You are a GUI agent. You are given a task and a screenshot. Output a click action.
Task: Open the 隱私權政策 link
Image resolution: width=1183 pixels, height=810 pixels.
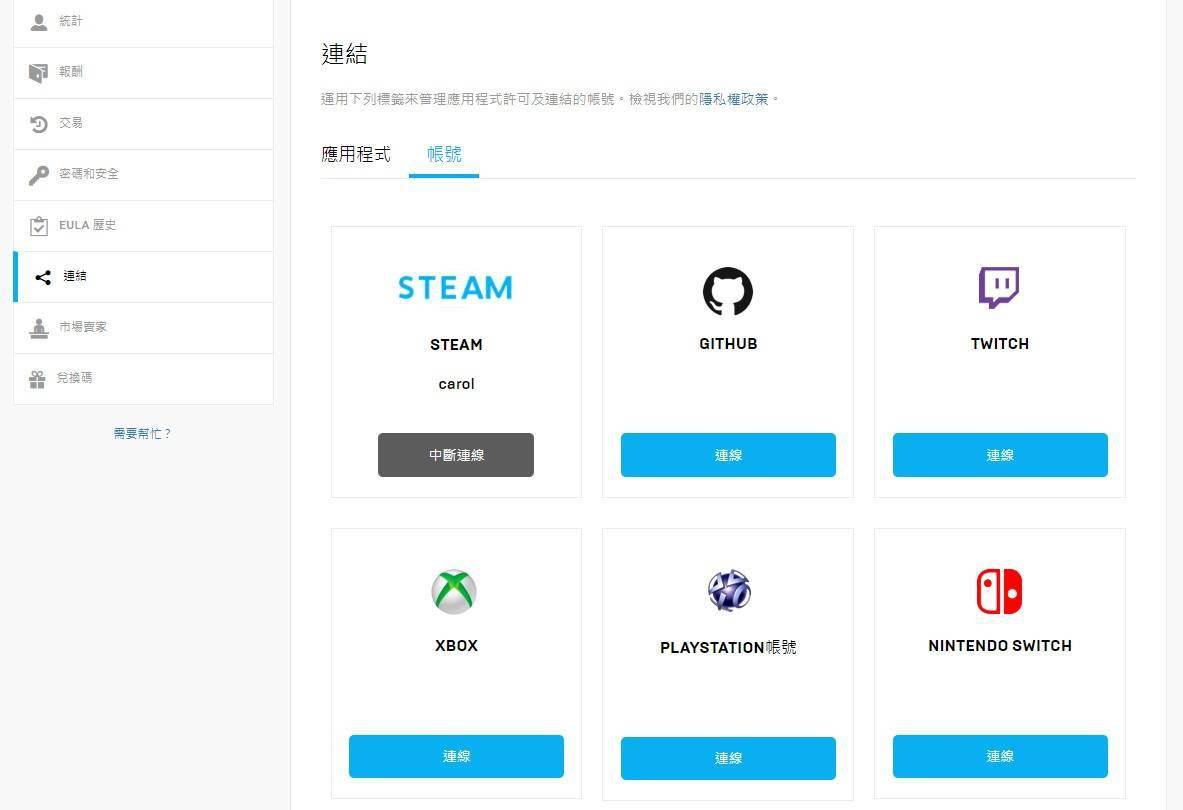click(x=736, y=98)
